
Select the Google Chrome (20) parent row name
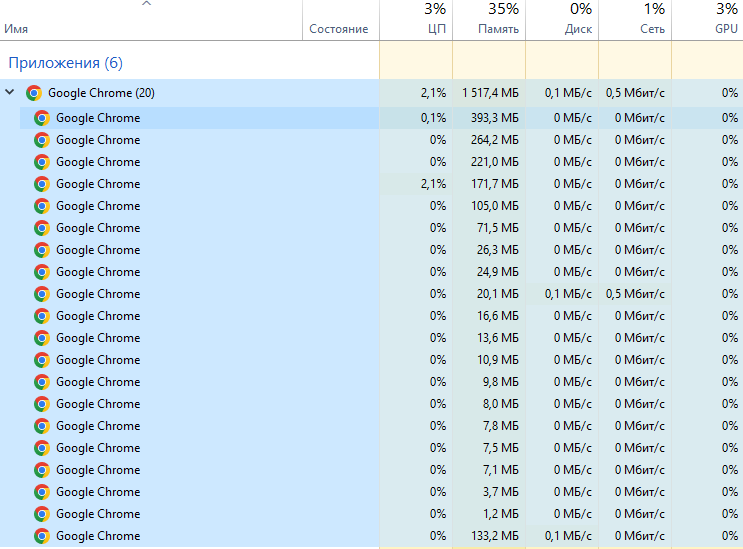pos(101,93)
